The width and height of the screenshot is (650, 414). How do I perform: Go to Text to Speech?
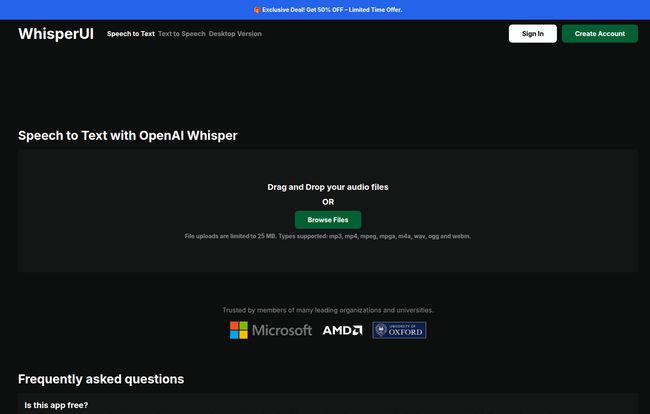point(182,34)
